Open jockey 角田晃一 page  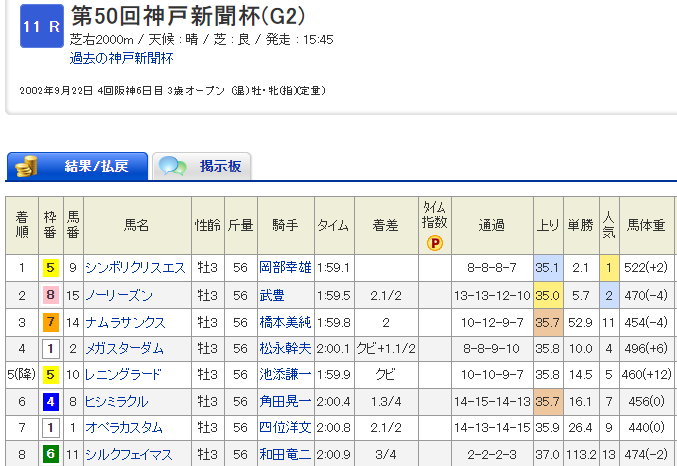pyautogui.click(x=285, y=402)
